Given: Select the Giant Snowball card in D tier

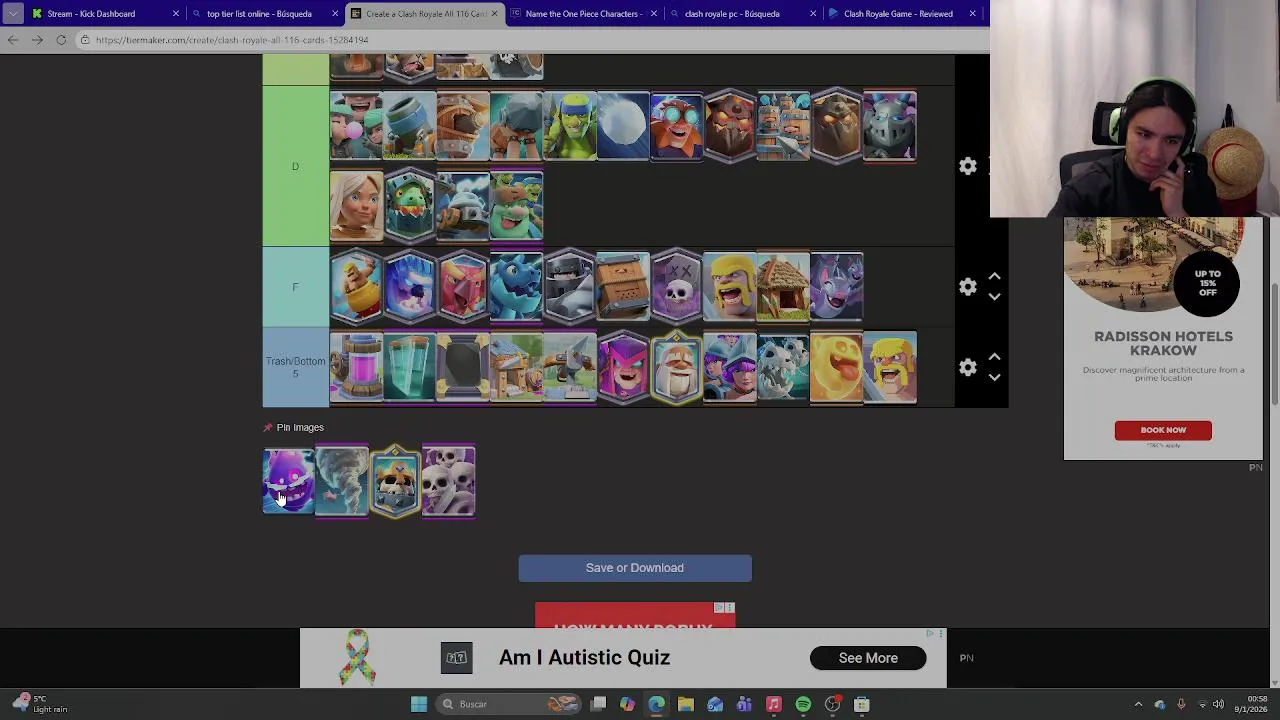Looking at the screenshot, I should tap(622, 125).
